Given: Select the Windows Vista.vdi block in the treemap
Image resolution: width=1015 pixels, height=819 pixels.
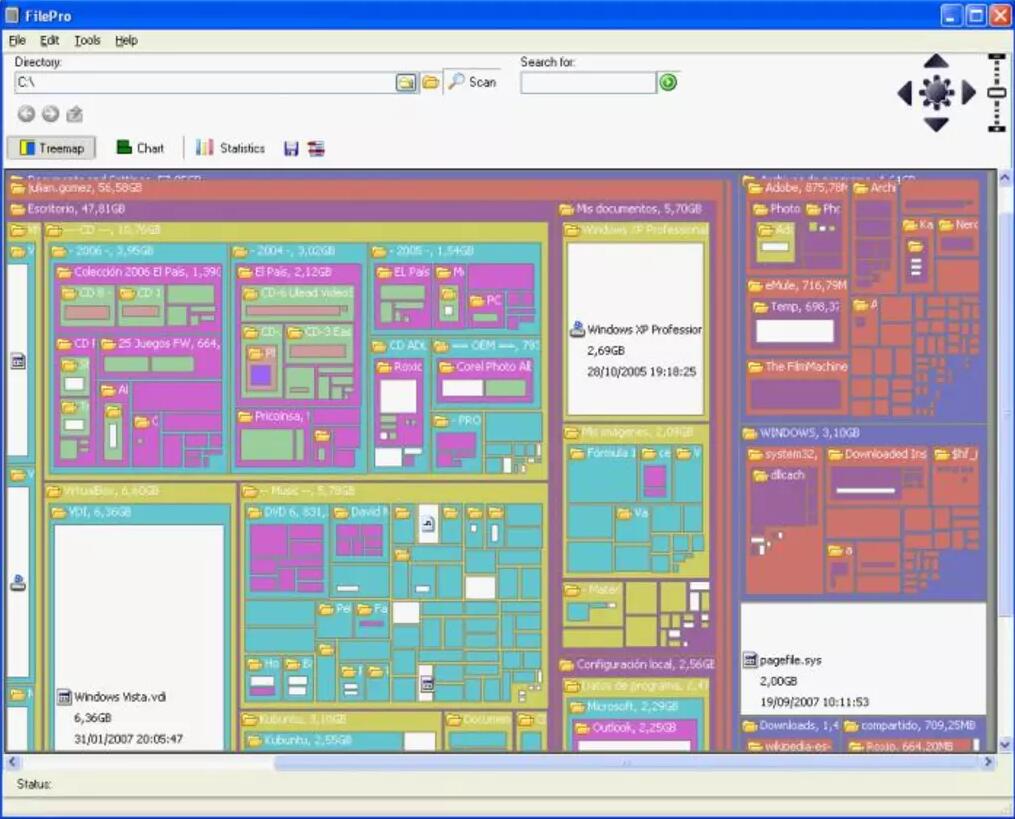Looking at the screenshot, I should pyautogui.click(x=138, y=620).
